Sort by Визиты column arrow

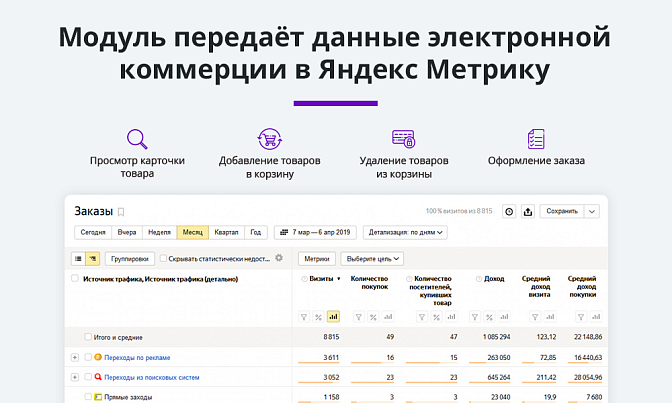339,279
